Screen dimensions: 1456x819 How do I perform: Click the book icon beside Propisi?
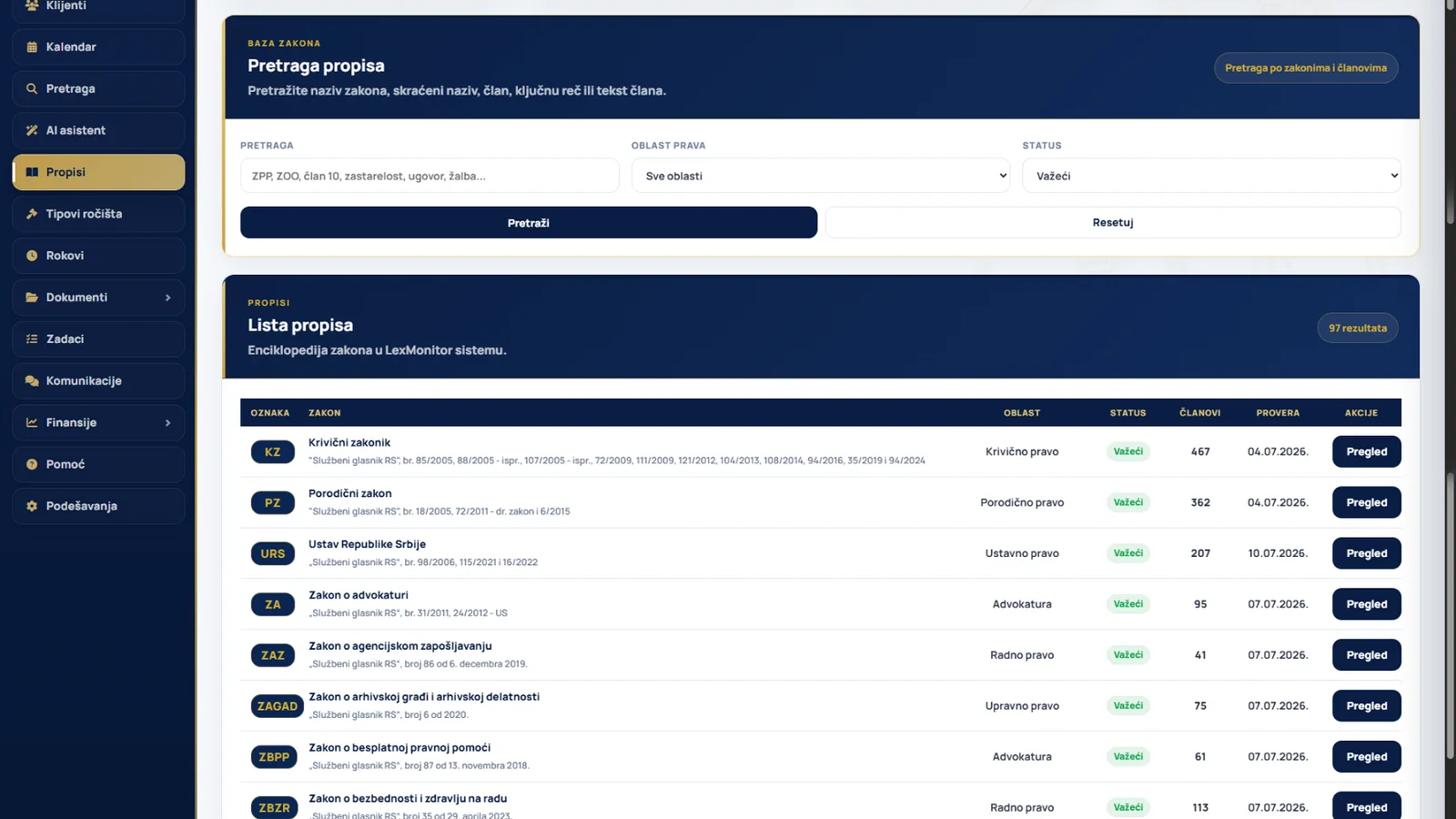coord(32,172)
